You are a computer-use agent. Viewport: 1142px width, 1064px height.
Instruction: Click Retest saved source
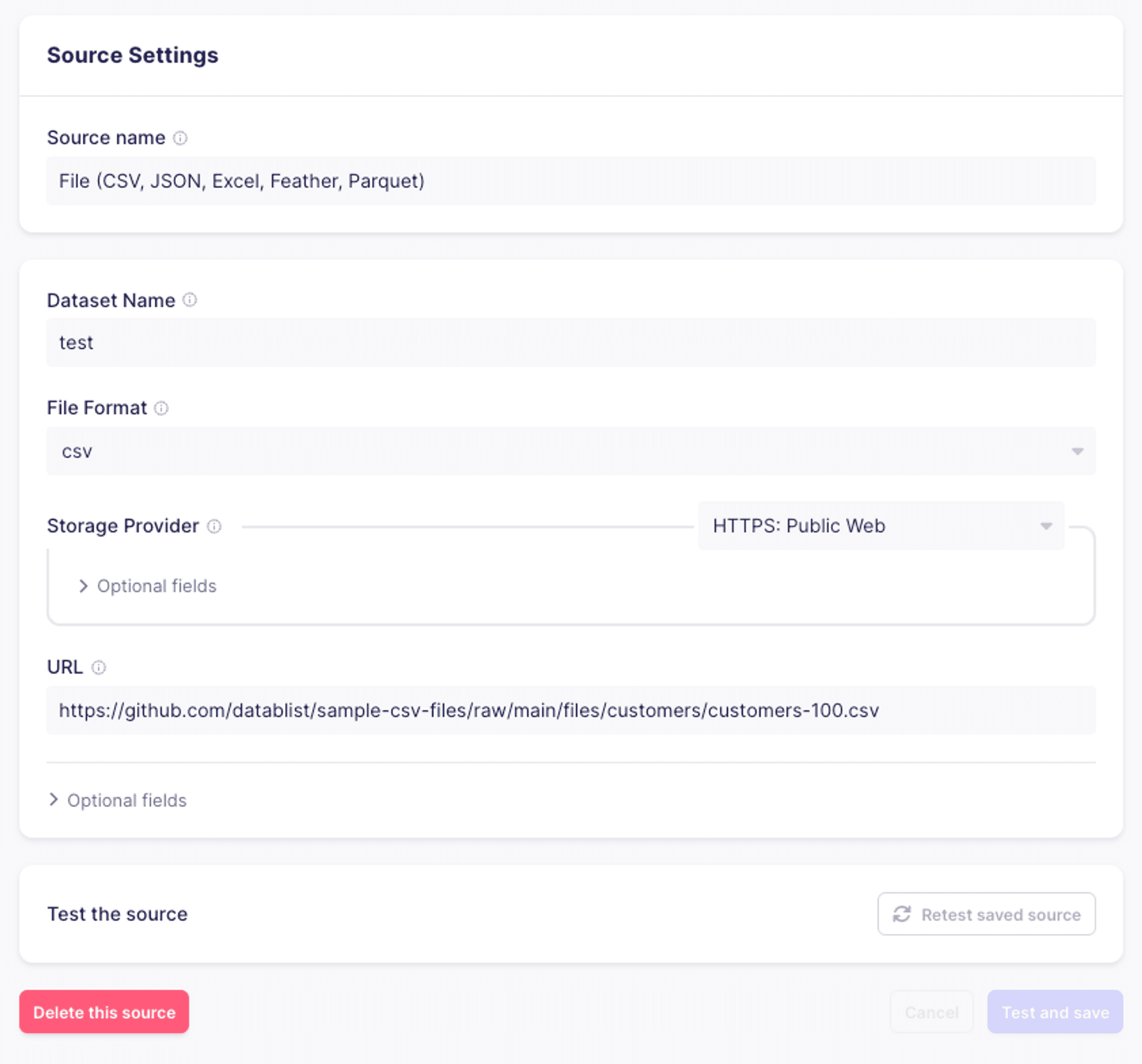pos(986,914)
